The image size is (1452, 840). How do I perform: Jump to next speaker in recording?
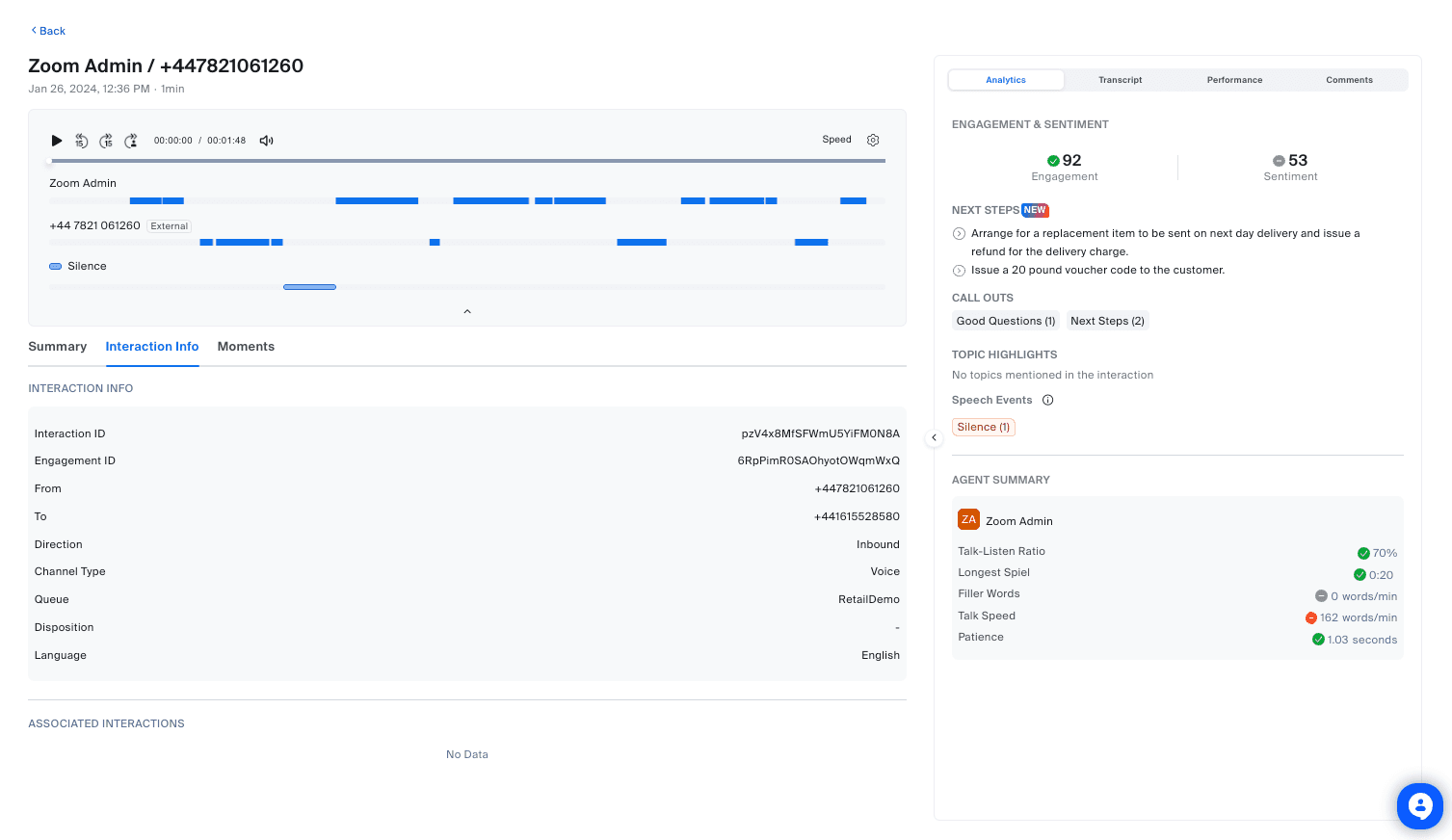[x=131, y=141]
